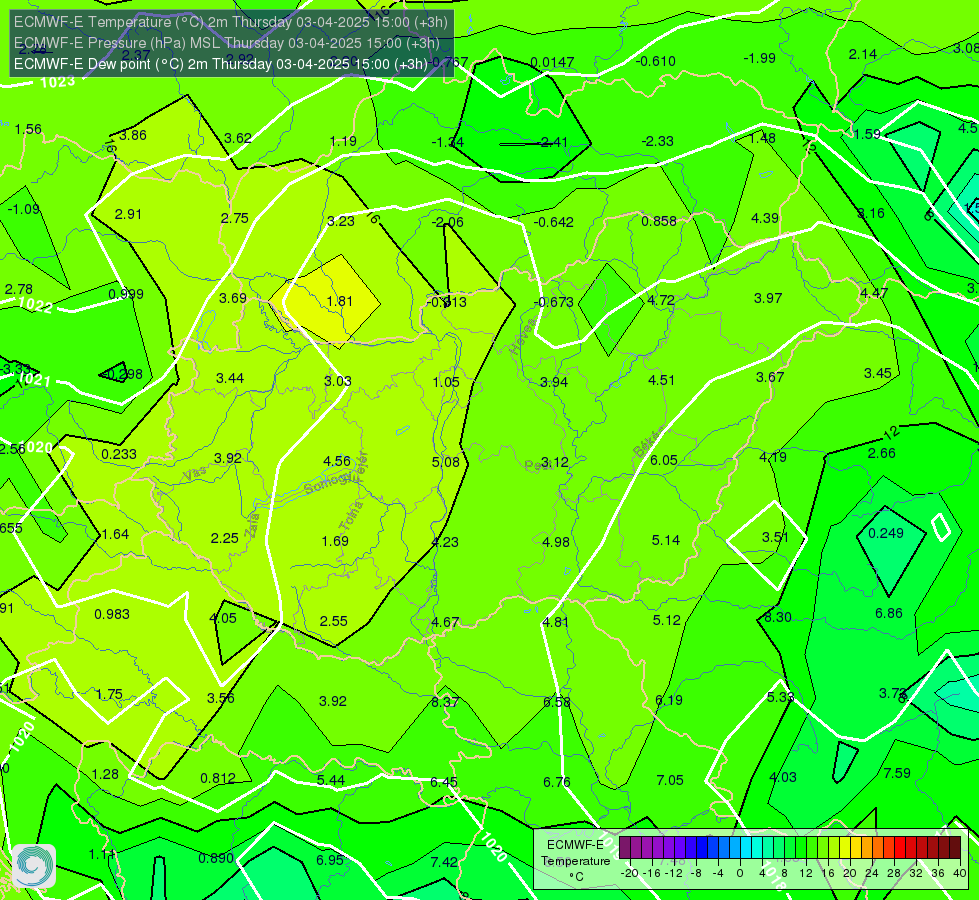The image size is (979, 900).
Task: Click the dew point value 8.37
Action: 445,703
